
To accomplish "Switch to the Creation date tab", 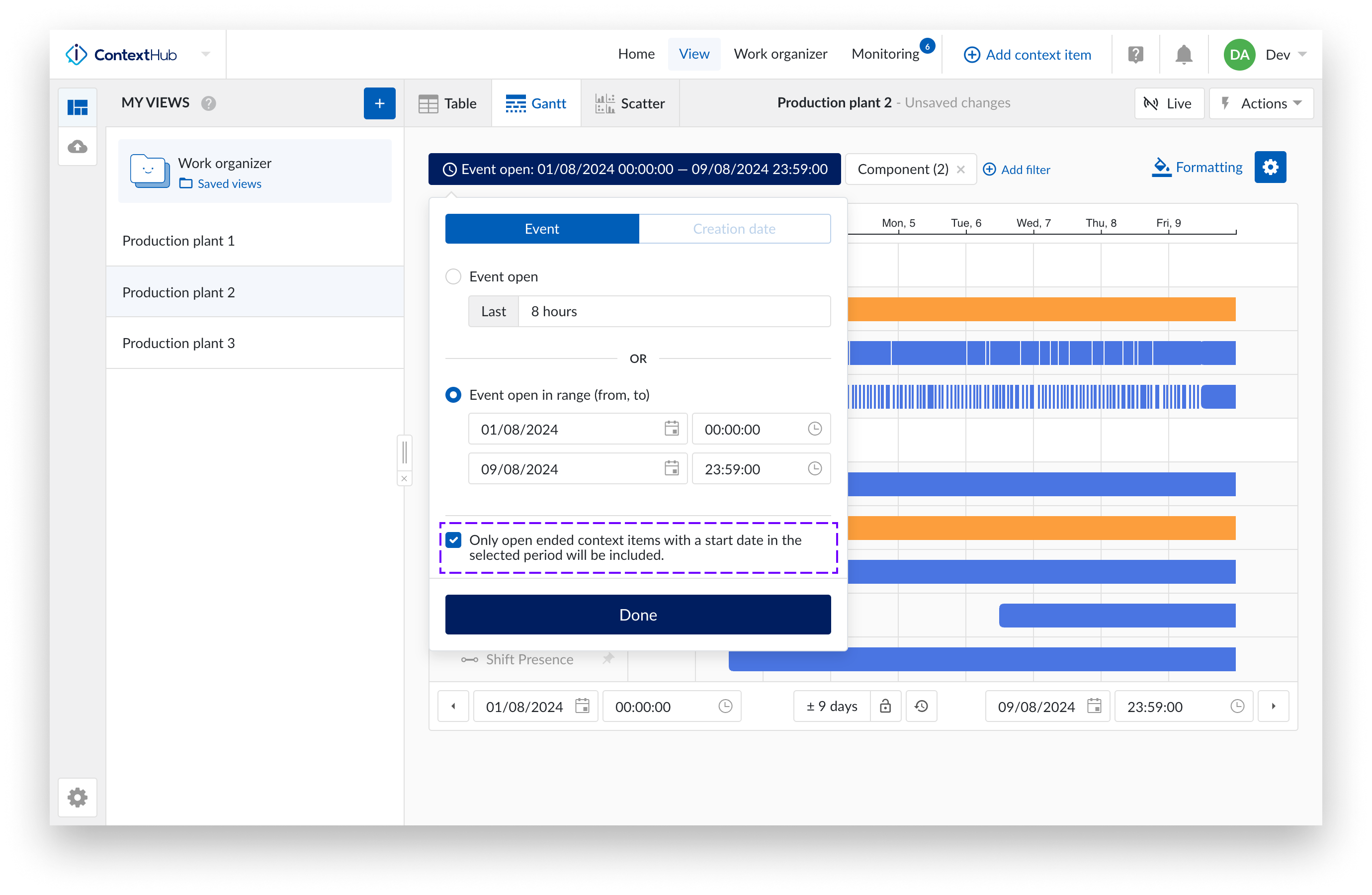I will pyautogui.click(x=734, y=229).
